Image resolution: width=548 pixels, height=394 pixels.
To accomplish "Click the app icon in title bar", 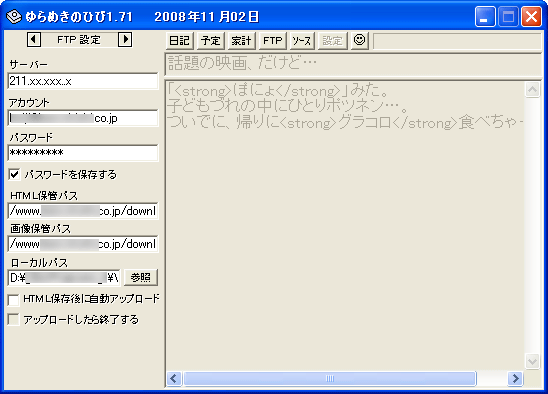I will pyautogui.click(x=14, y=16).
